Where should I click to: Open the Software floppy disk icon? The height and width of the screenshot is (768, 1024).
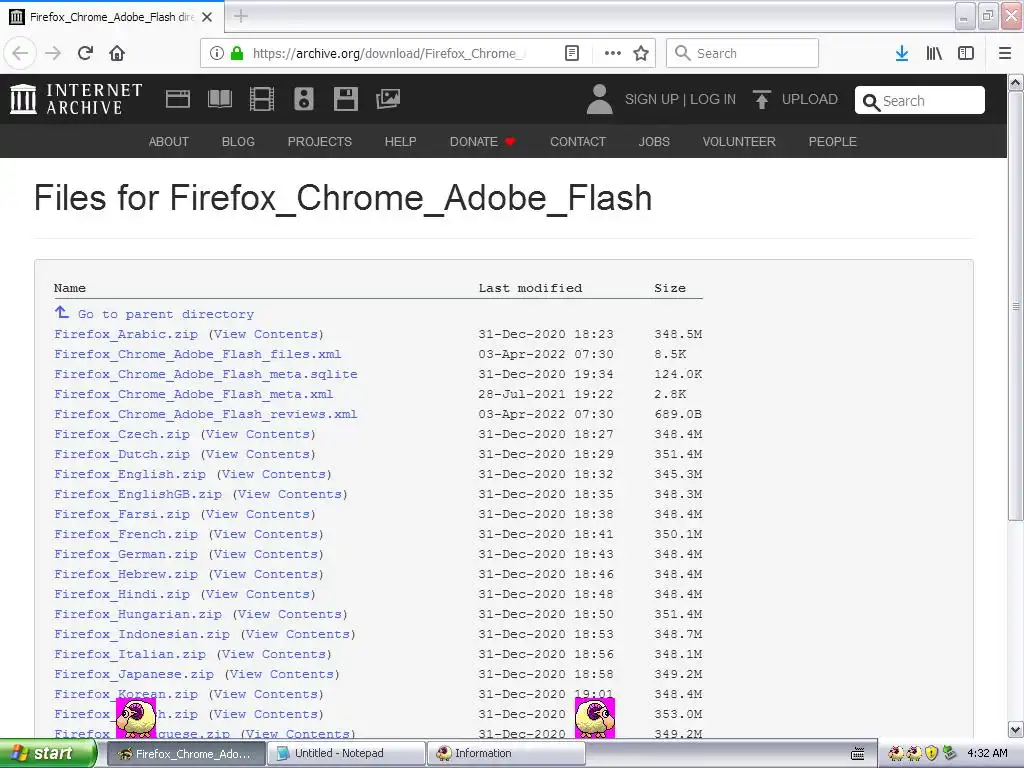(x=345, y=99)
